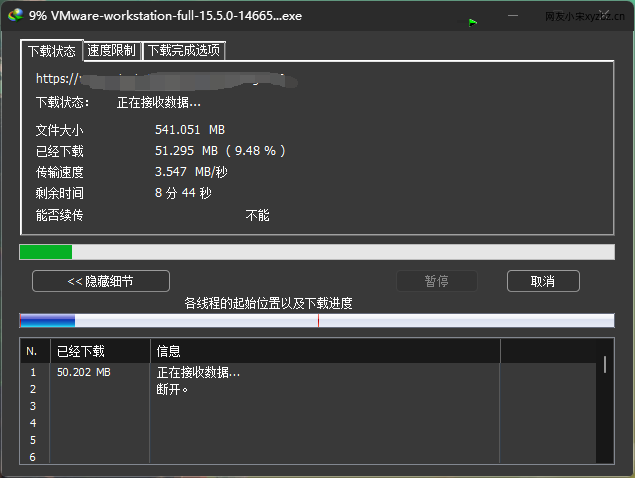This screenshot has width=635, height=478.
Task: Select thread row 1 with 50.202 MB
Action: point(308,372)
